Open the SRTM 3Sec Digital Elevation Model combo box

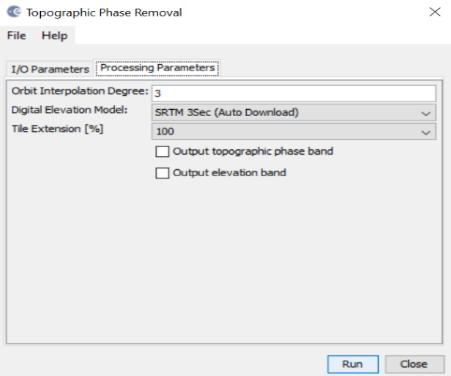[x=294, y=112]
